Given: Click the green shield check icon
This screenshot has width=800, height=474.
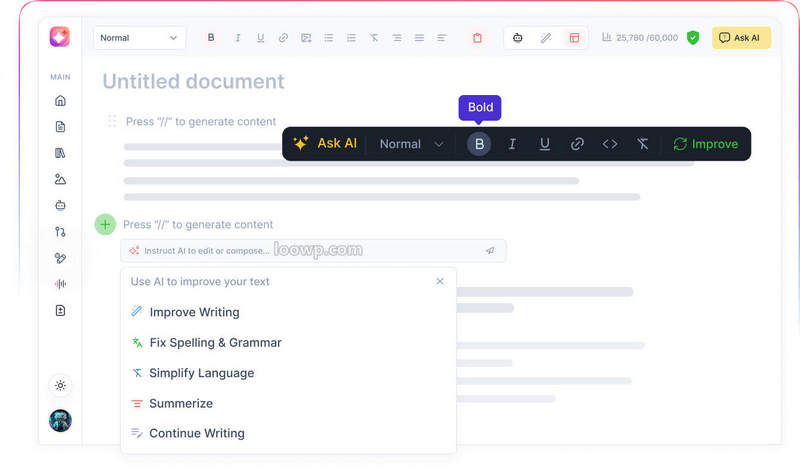Looking at the screenshot, I should coord(692,38).
